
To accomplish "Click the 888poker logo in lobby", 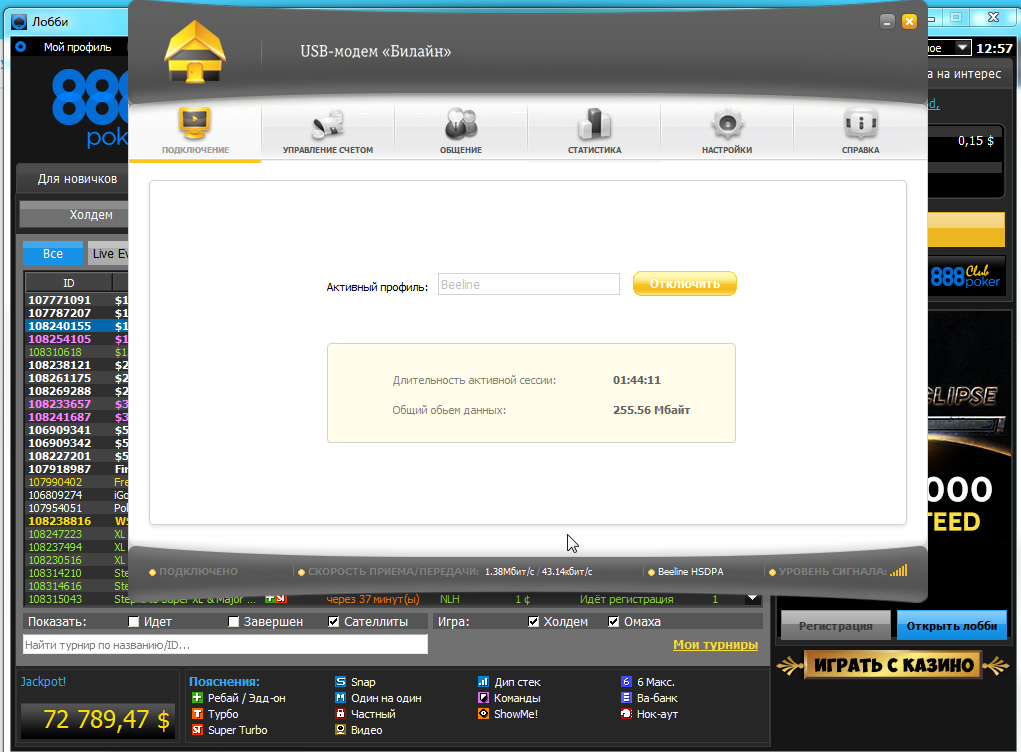I will 90,109.
